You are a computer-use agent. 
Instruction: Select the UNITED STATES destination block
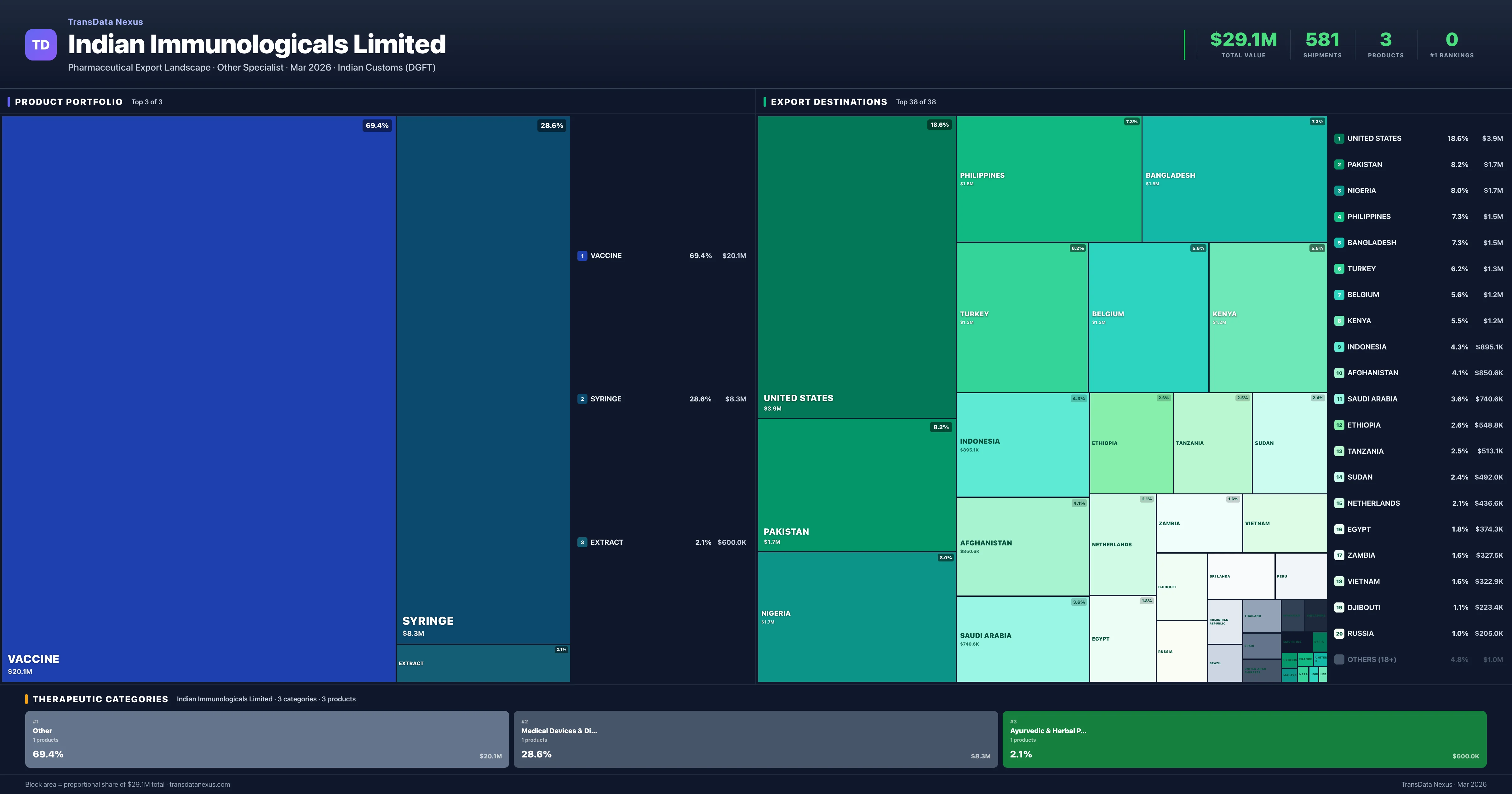[856, 267]
